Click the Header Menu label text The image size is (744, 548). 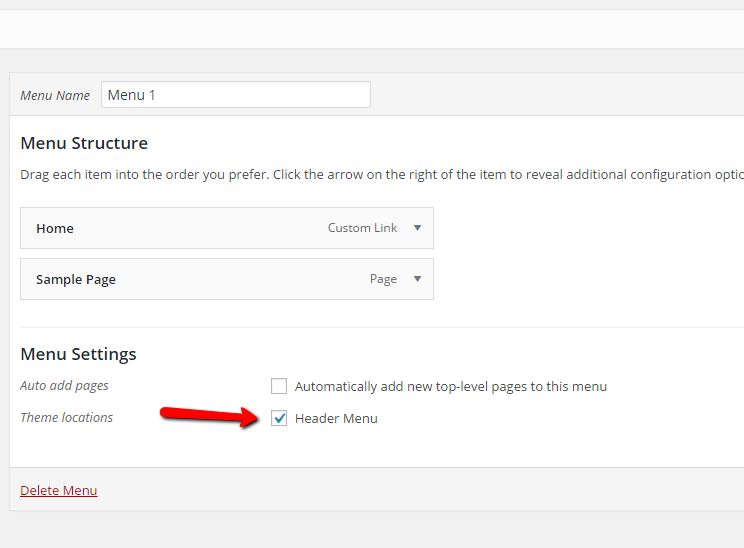pos(336,418)
